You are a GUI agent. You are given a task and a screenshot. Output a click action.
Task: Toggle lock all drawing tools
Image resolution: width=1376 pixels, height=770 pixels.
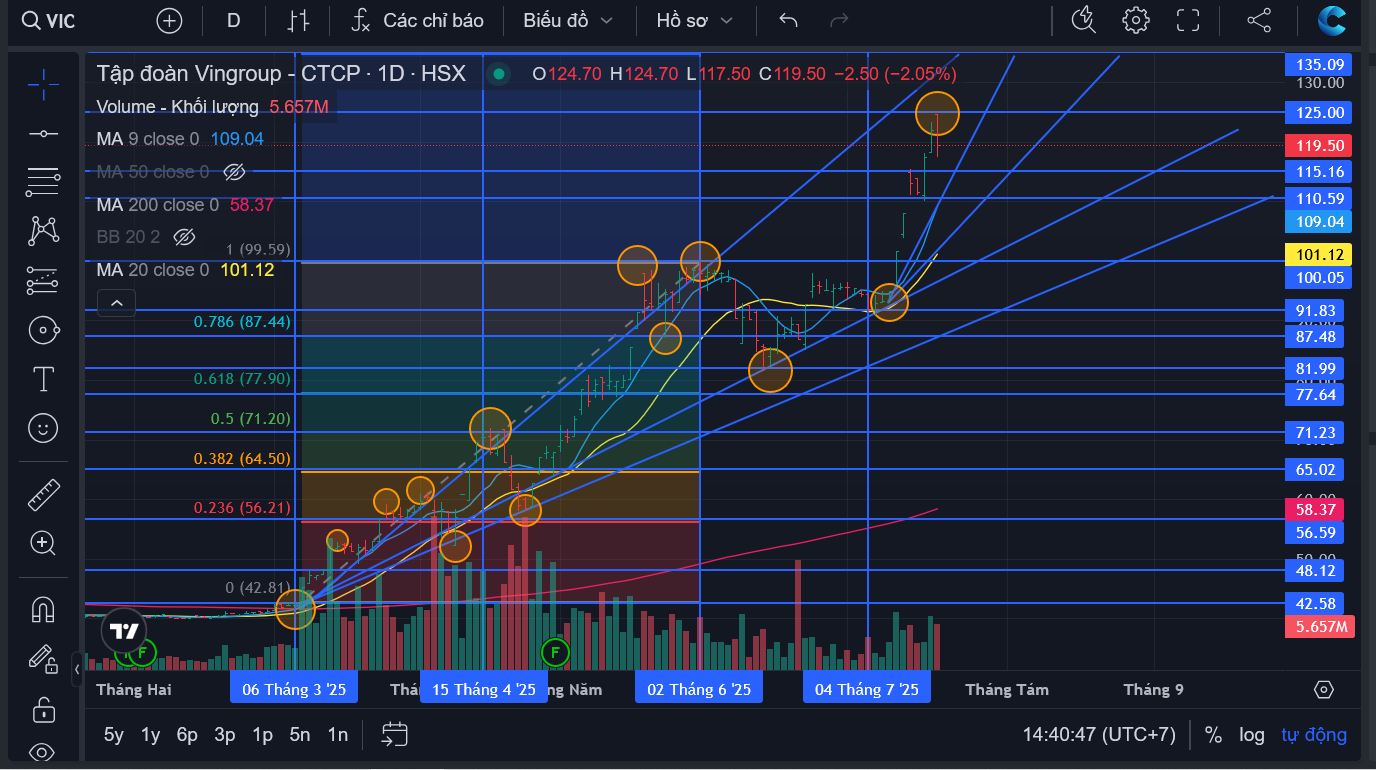click(43, 708)
